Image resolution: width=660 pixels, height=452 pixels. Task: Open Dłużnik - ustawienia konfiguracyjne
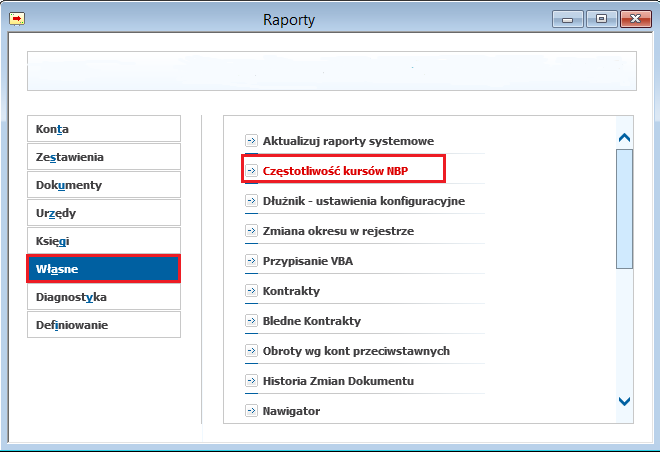point(364,201)
